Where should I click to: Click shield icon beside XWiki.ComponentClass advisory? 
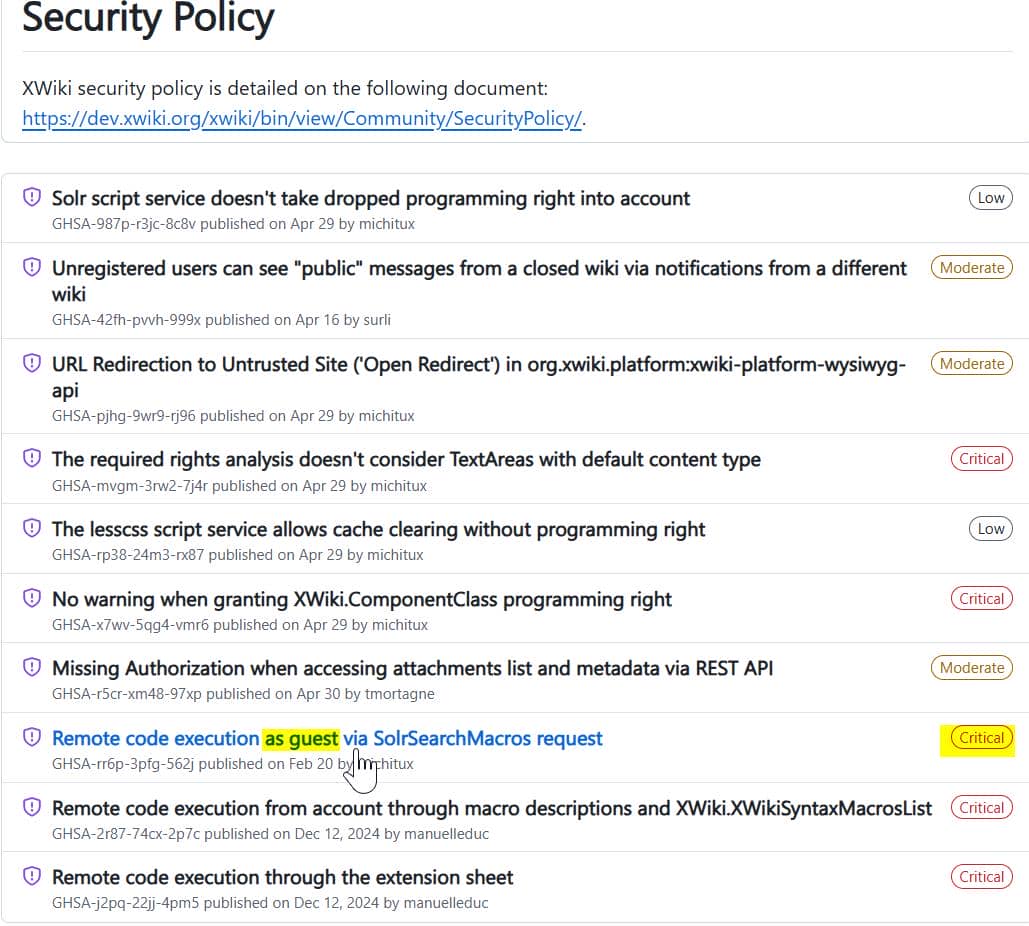click(32, 599)
